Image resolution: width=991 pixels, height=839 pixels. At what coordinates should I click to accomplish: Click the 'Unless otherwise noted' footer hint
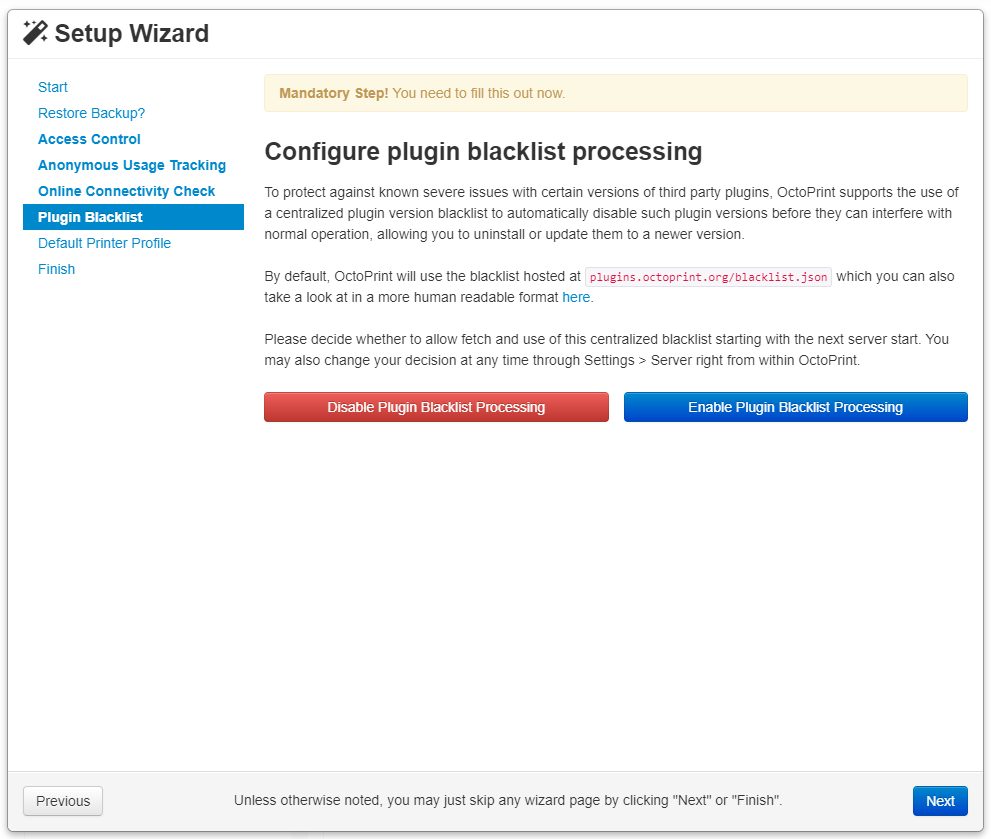tap(508, 800)
